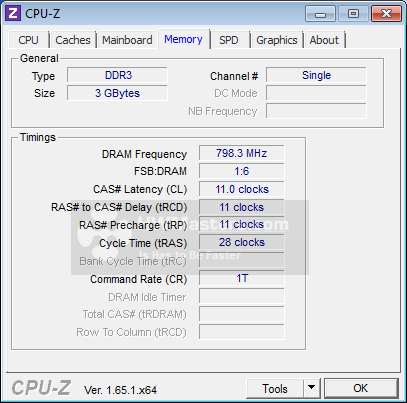Click the CPU-Z logo at bottom left

pyautogui.click(x=41, y=388)
